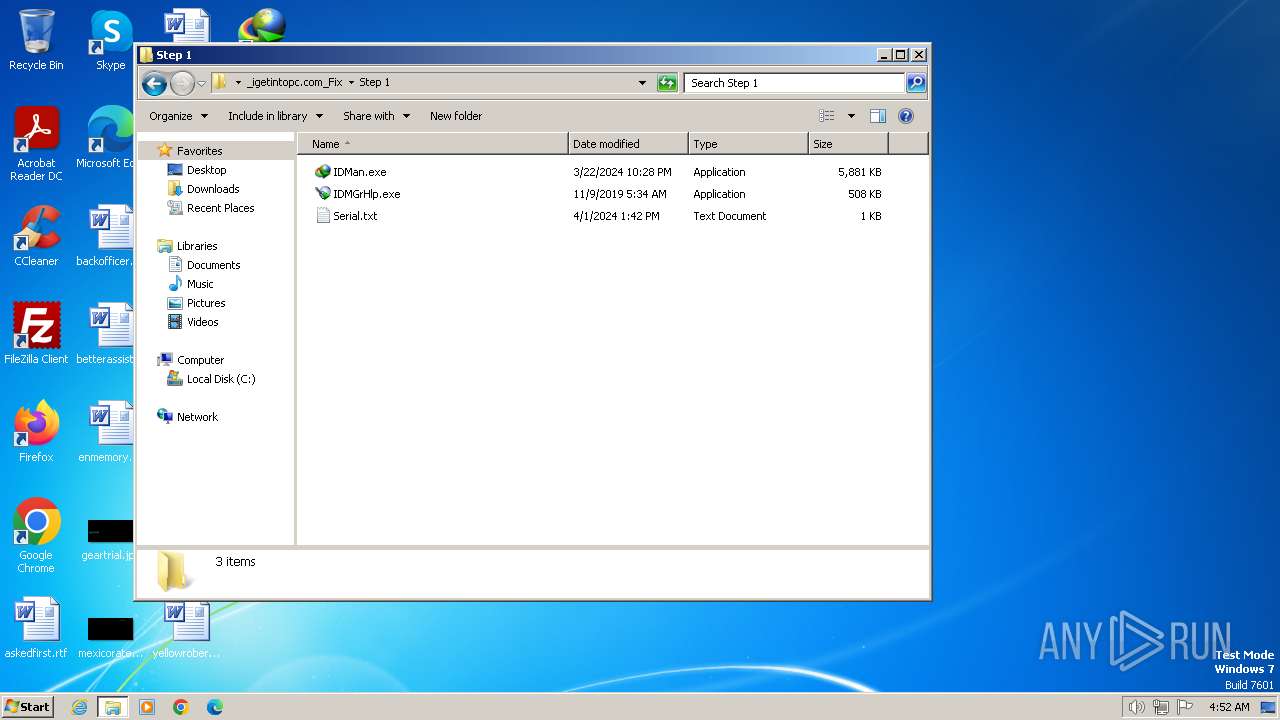The image size is (1280, 720).
Task: Select the FileZilla Client desktop icon
Action: [36, 334]
